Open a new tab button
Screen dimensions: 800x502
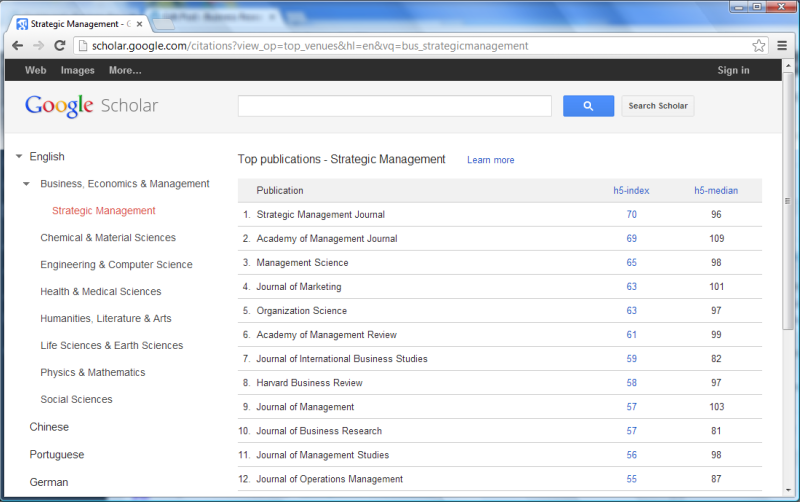tap(163, 24)
